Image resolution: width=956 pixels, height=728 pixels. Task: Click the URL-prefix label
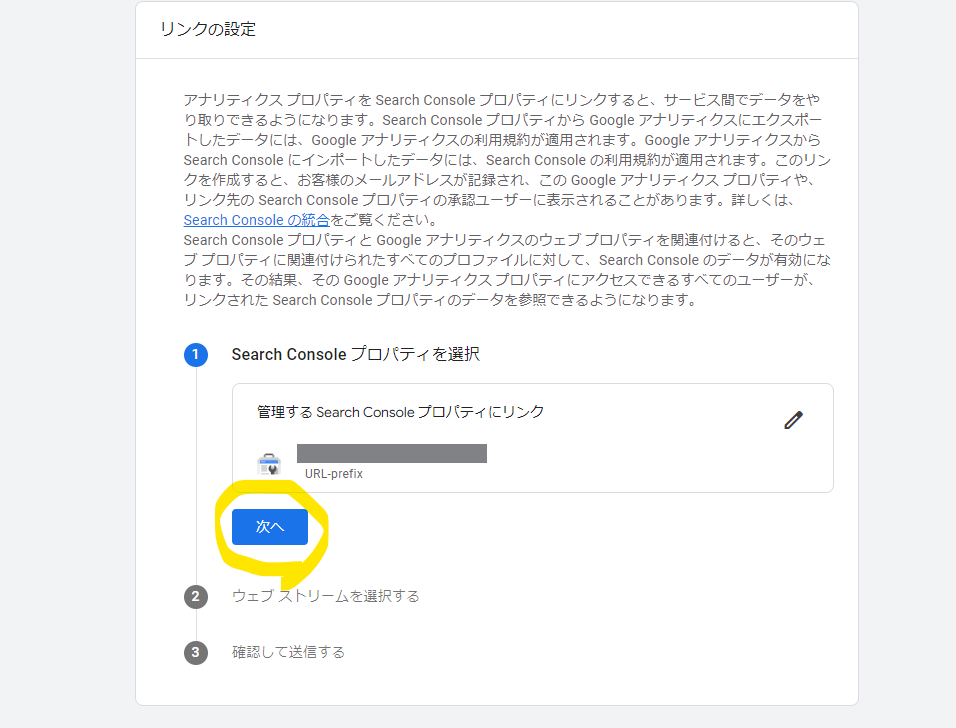[334, 474]
